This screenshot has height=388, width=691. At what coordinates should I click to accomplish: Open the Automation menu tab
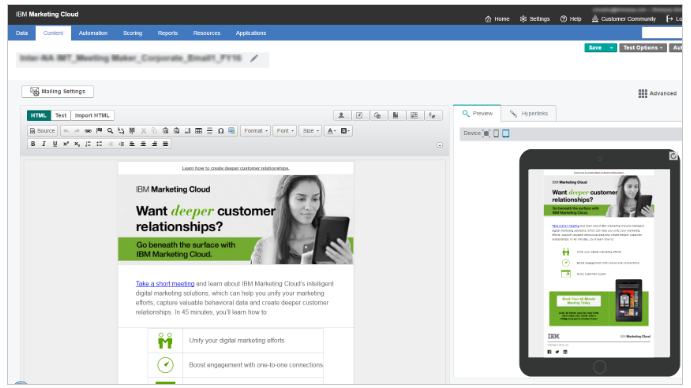pos(93,33)
